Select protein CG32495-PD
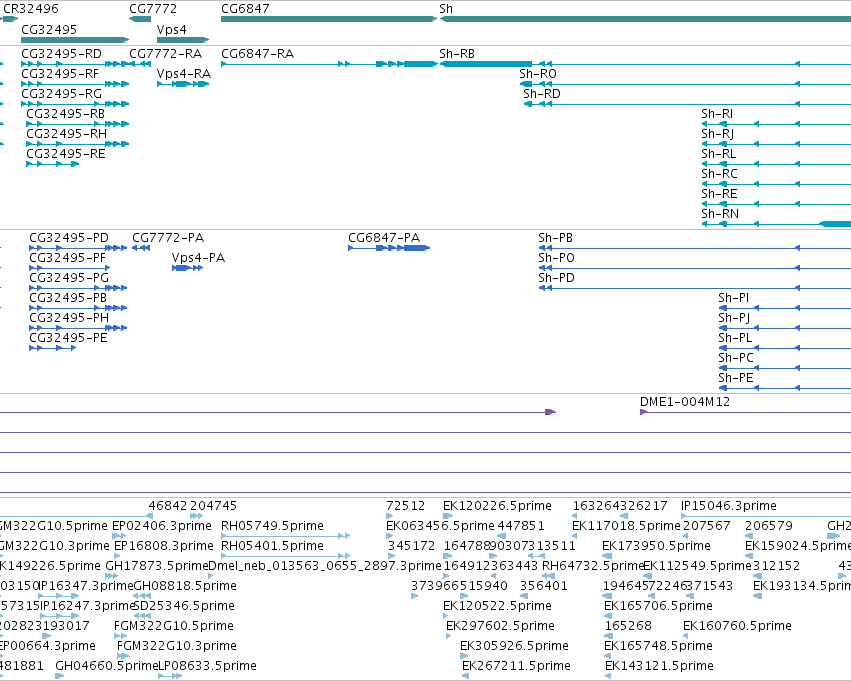The width and height of the screenshot is (851, 681). coord(69,238)
